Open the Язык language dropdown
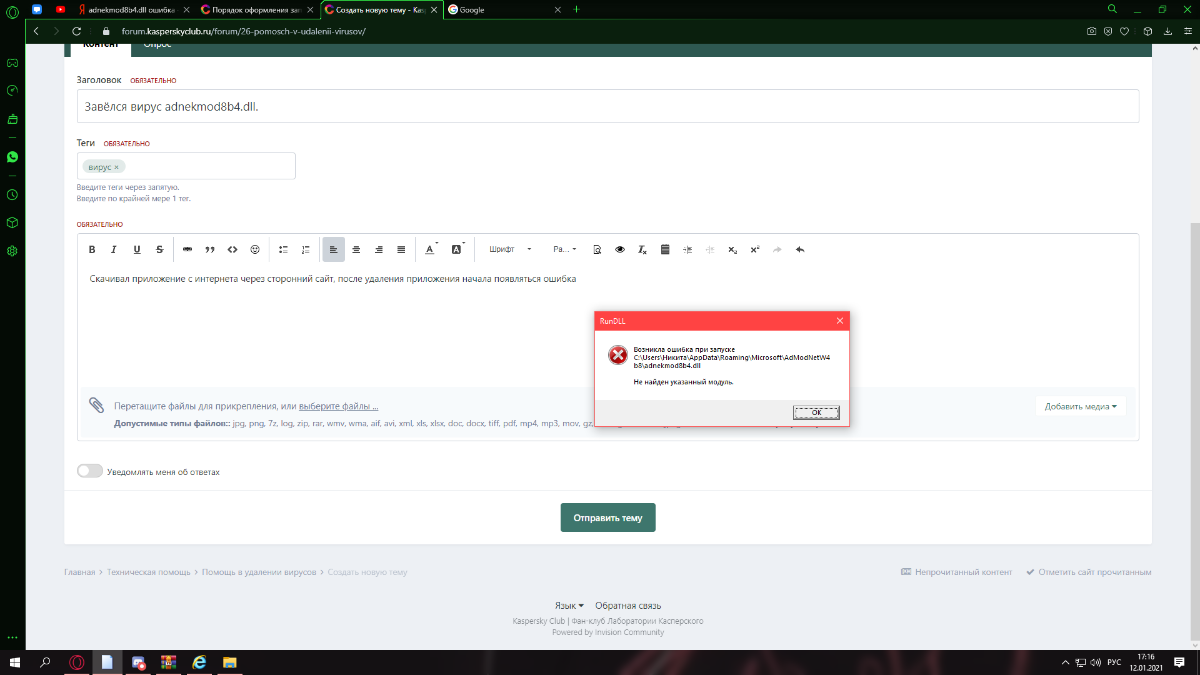Screen dimensions: 1200x675 point(569,606)
